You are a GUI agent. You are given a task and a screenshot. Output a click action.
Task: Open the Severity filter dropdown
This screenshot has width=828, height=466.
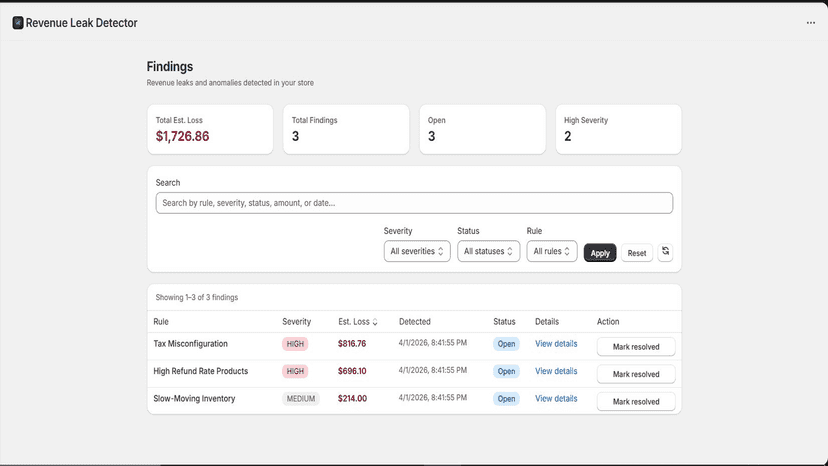[417, 251]
